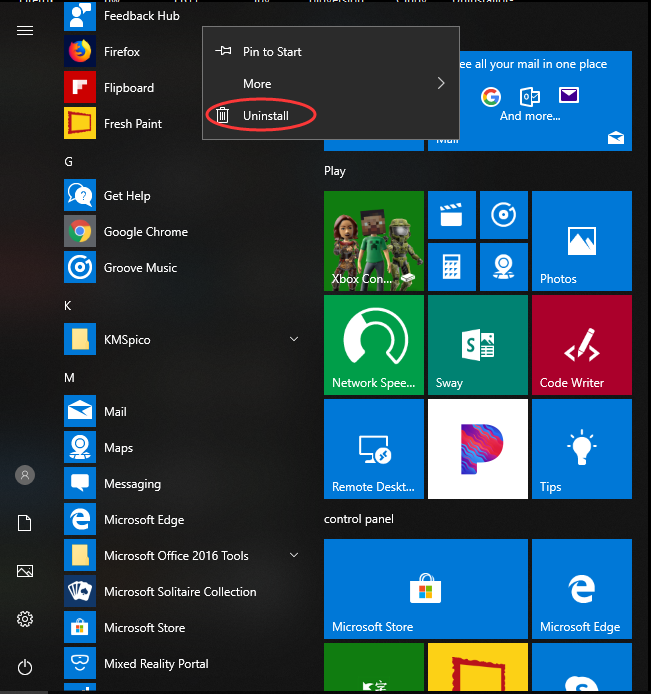
Task: Open Documents from the left sidebar
Action: click(x=25, y=523)
